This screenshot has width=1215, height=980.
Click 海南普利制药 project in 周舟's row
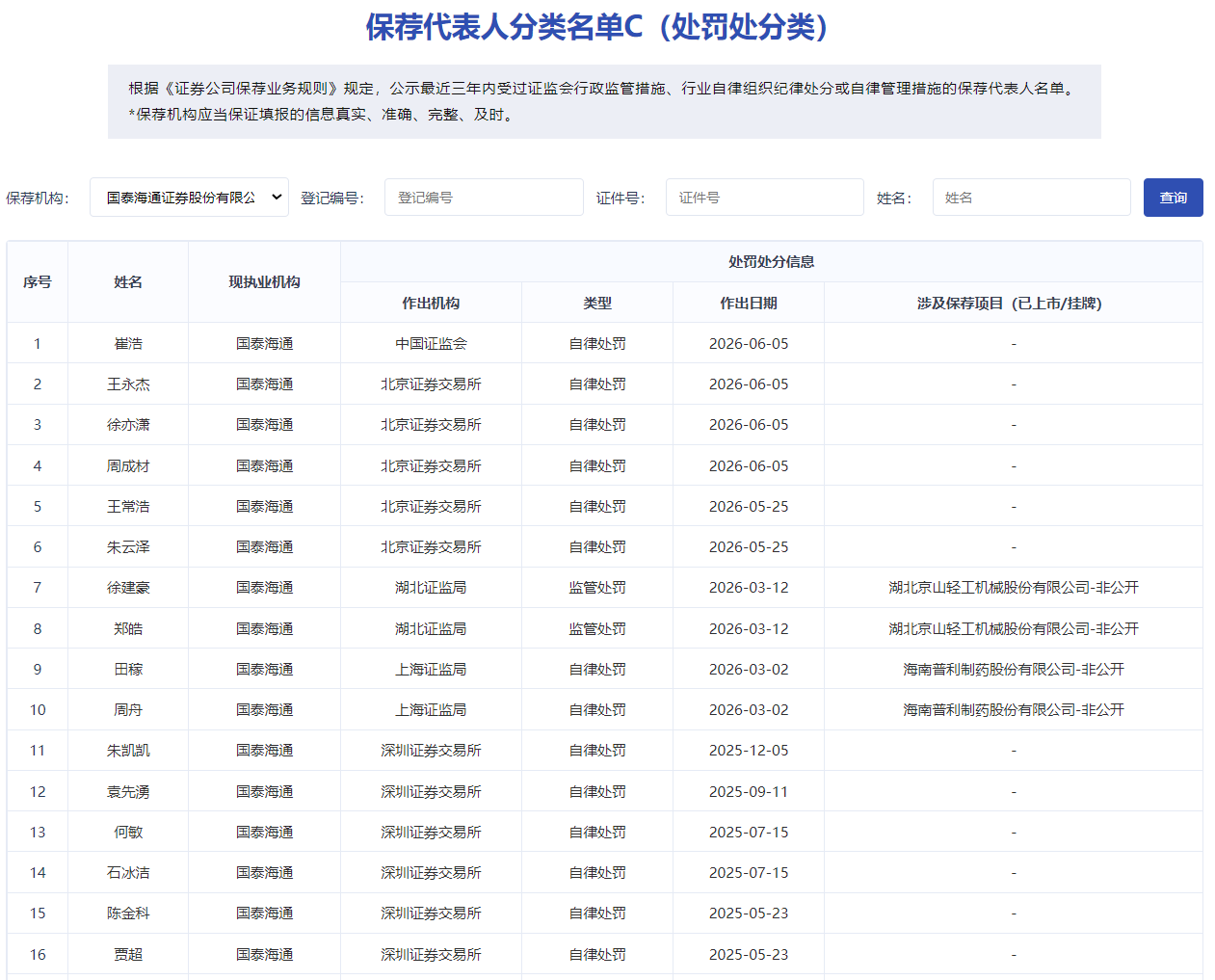coord(1014,709)
